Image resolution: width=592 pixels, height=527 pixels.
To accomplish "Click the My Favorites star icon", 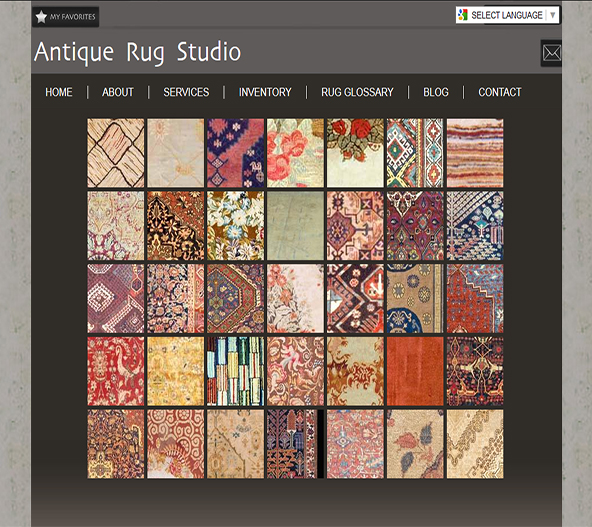I will (x=41, y=17).
